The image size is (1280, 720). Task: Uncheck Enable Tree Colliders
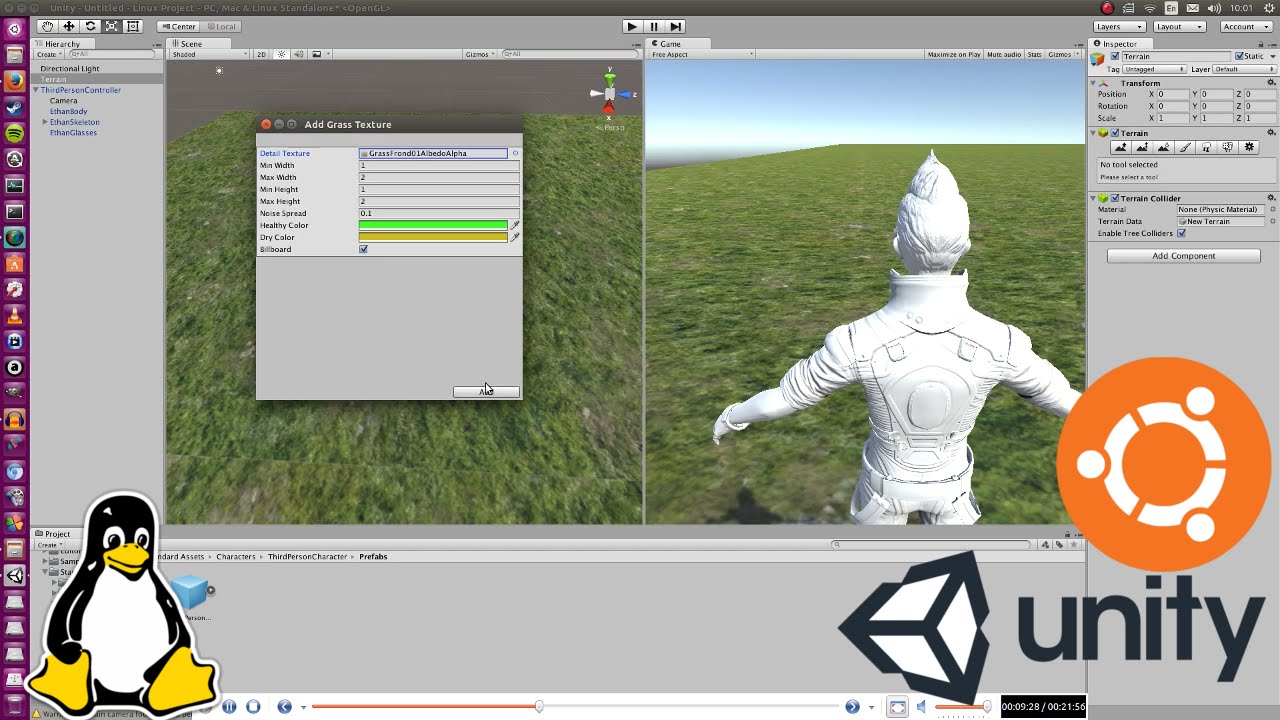[1181, 233]
